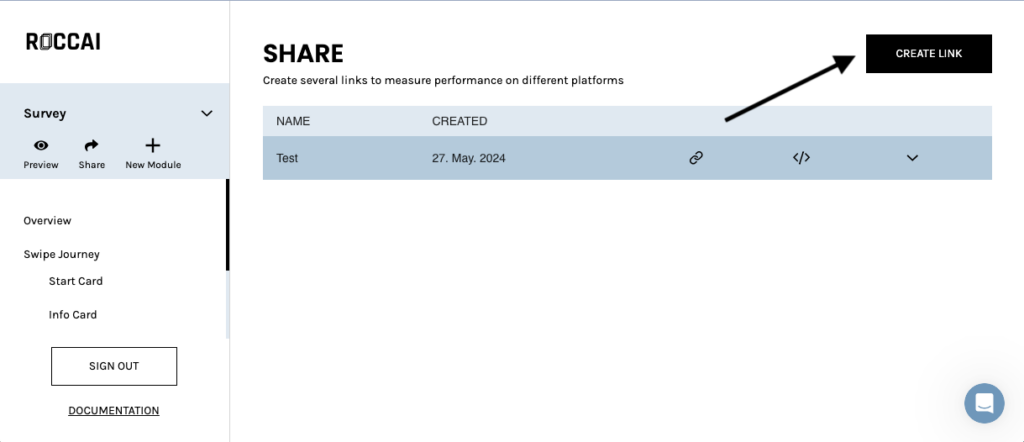Copy the link for the Test row
This screenshot has width=1024, height=442.
[x=696, y=157]
